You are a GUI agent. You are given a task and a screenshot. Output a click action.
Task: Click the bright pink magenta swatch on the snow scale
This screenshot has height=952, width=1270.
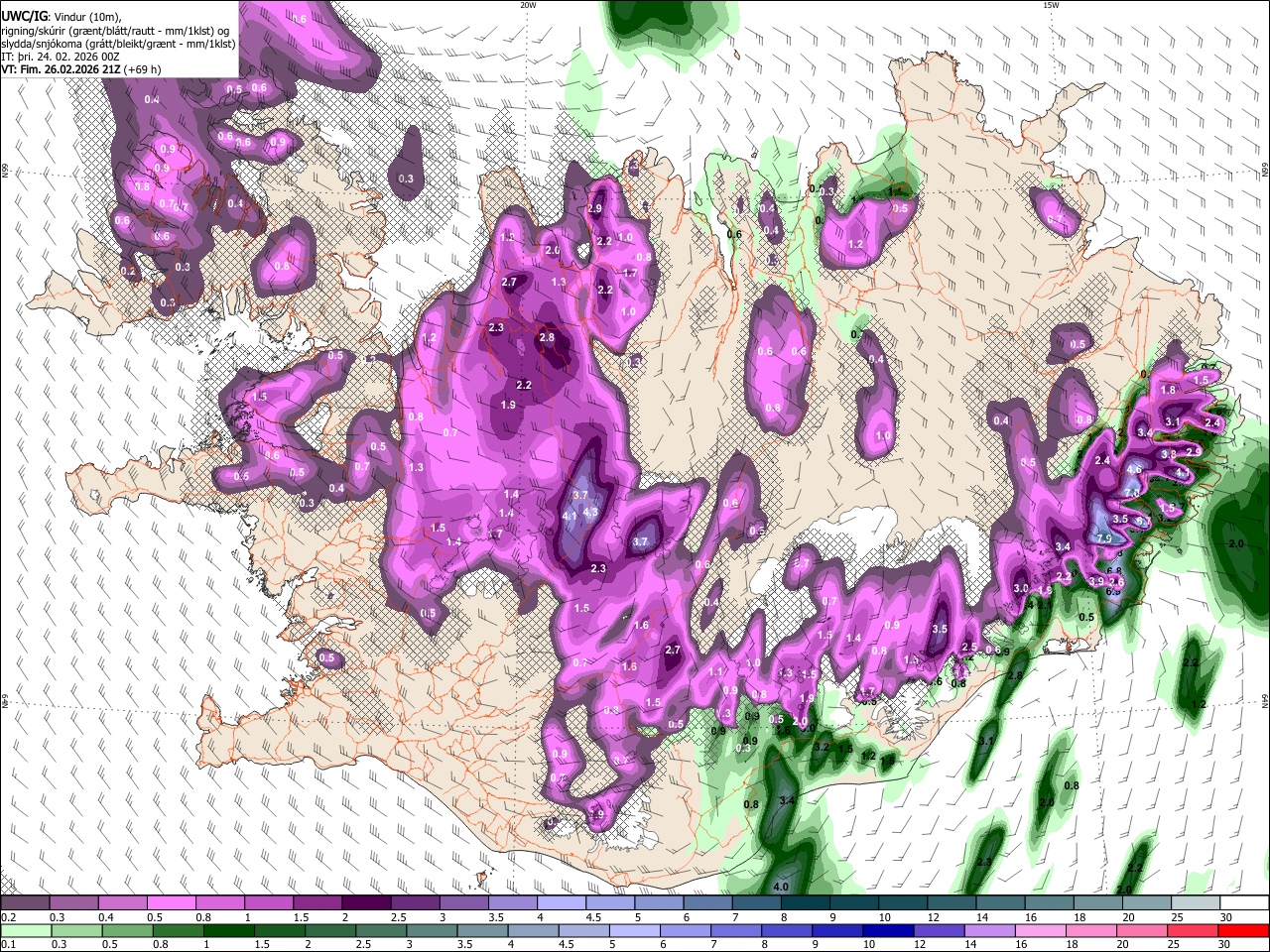(171, 903)
